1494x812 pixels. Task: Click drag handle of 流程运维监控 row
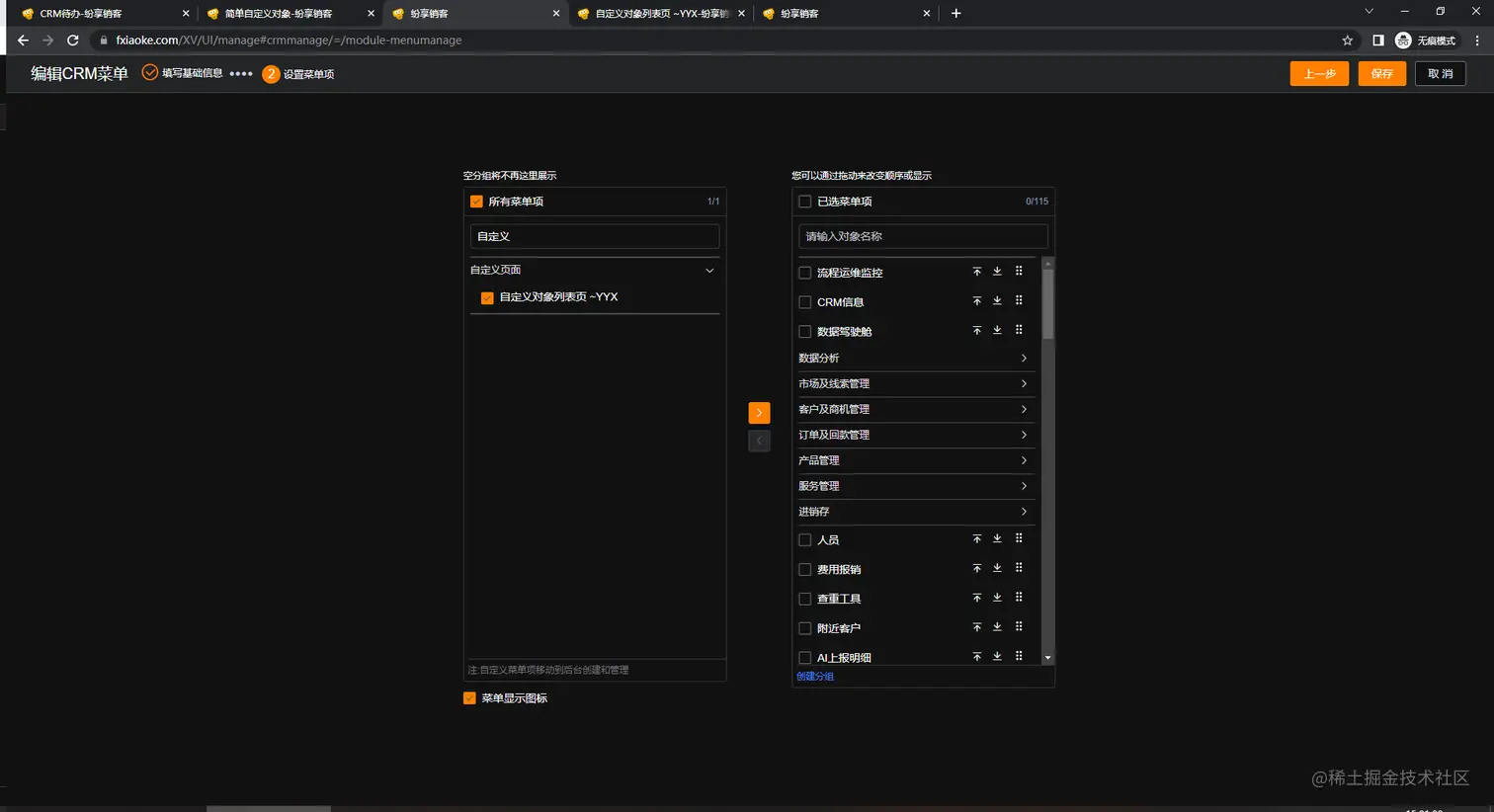1019,272
